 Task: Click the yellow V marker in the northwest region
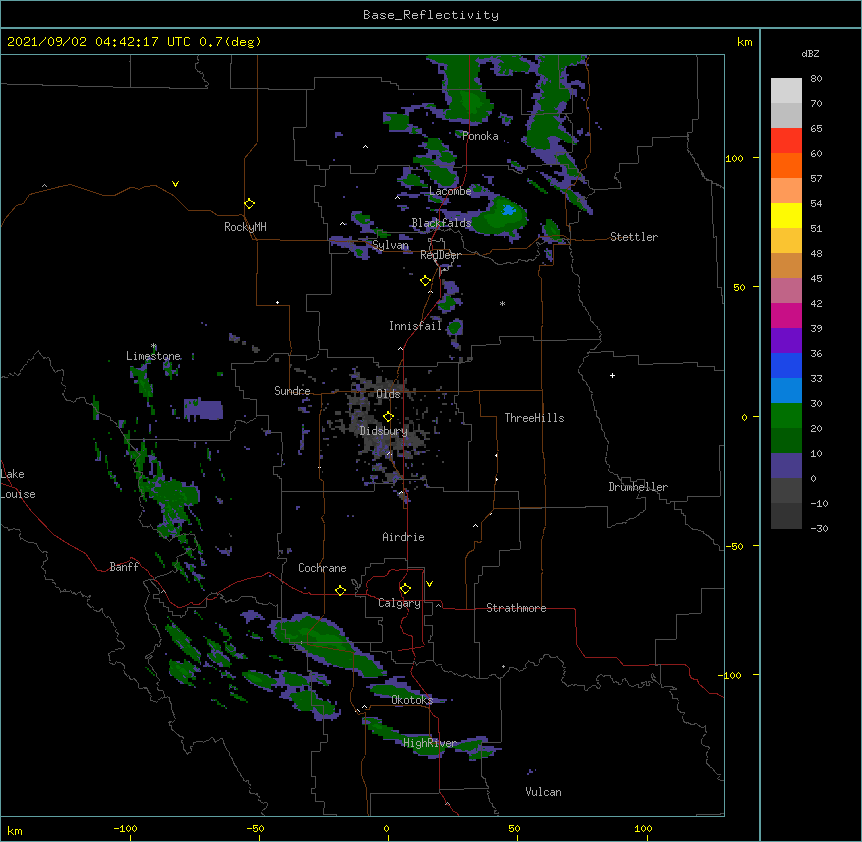[175, 184]
